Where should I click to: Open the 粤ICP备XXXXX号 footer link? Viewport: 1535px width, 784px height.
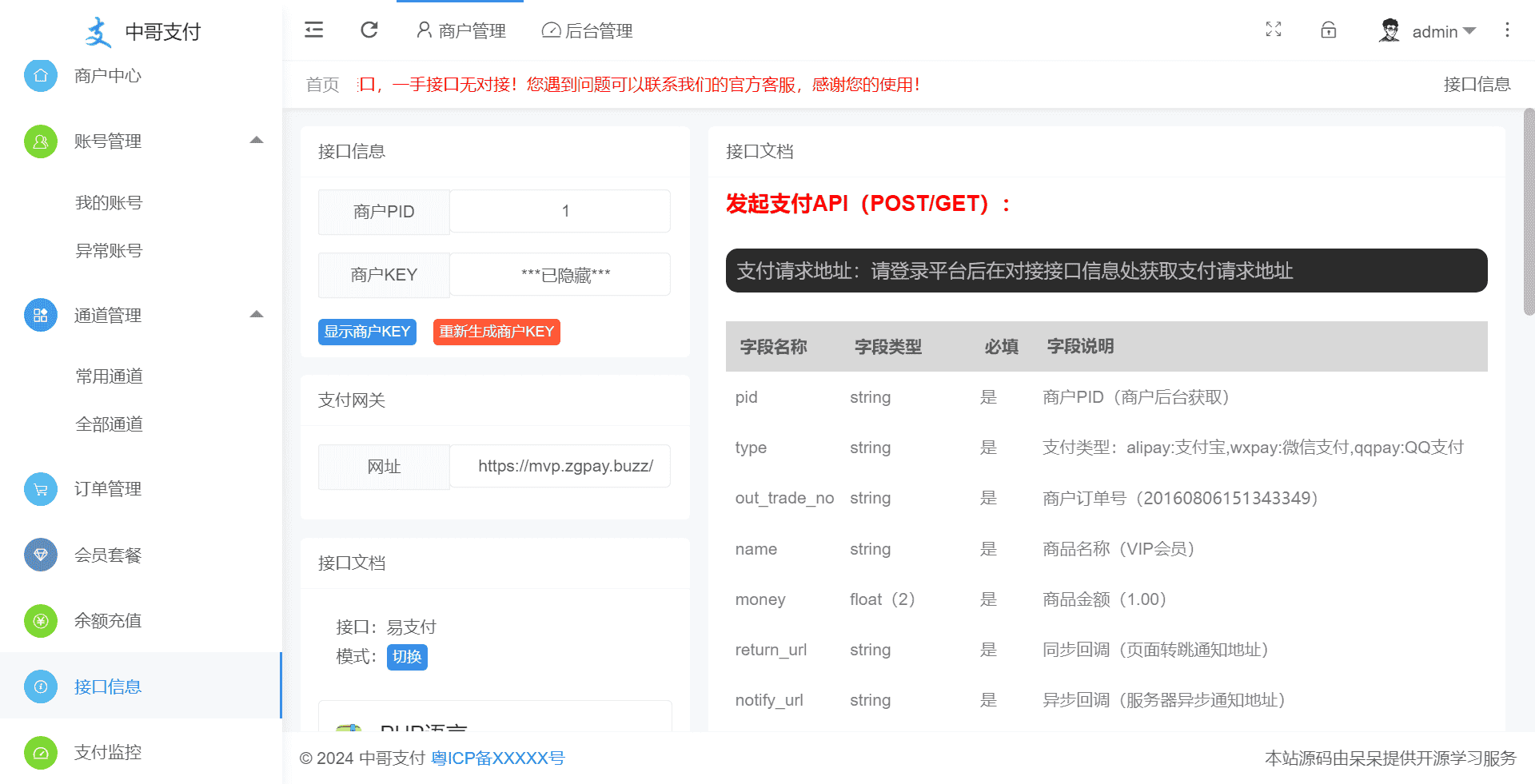pos(497,758)
